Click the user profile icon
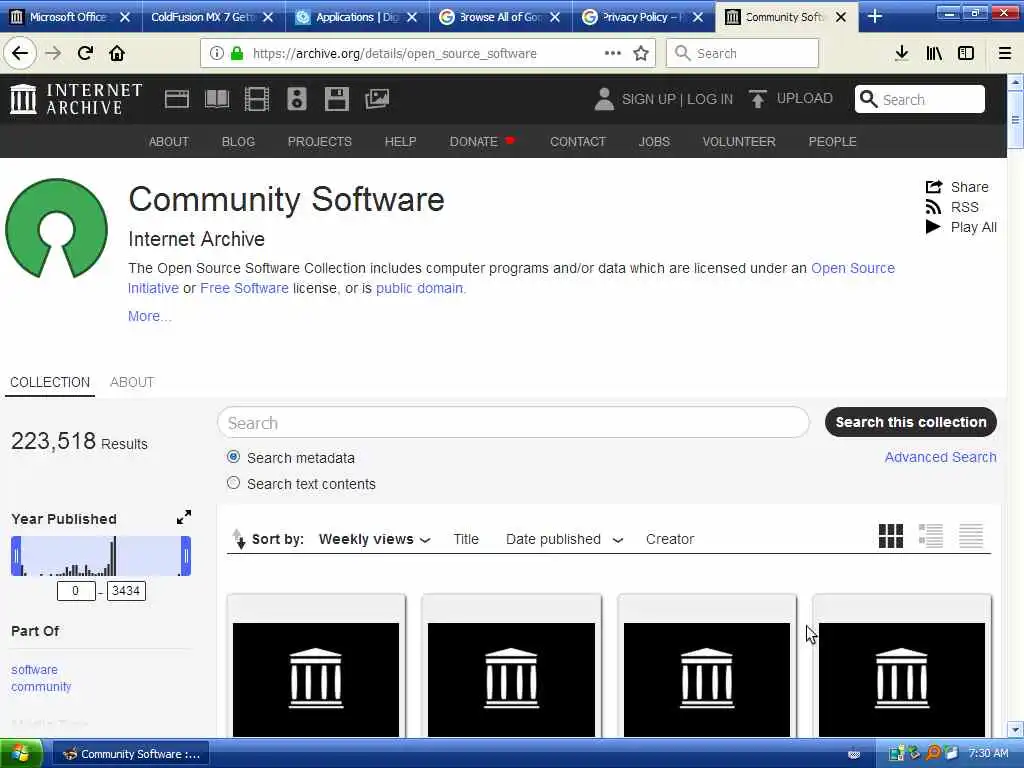The image size is (1024, 768). pos(604,99)
